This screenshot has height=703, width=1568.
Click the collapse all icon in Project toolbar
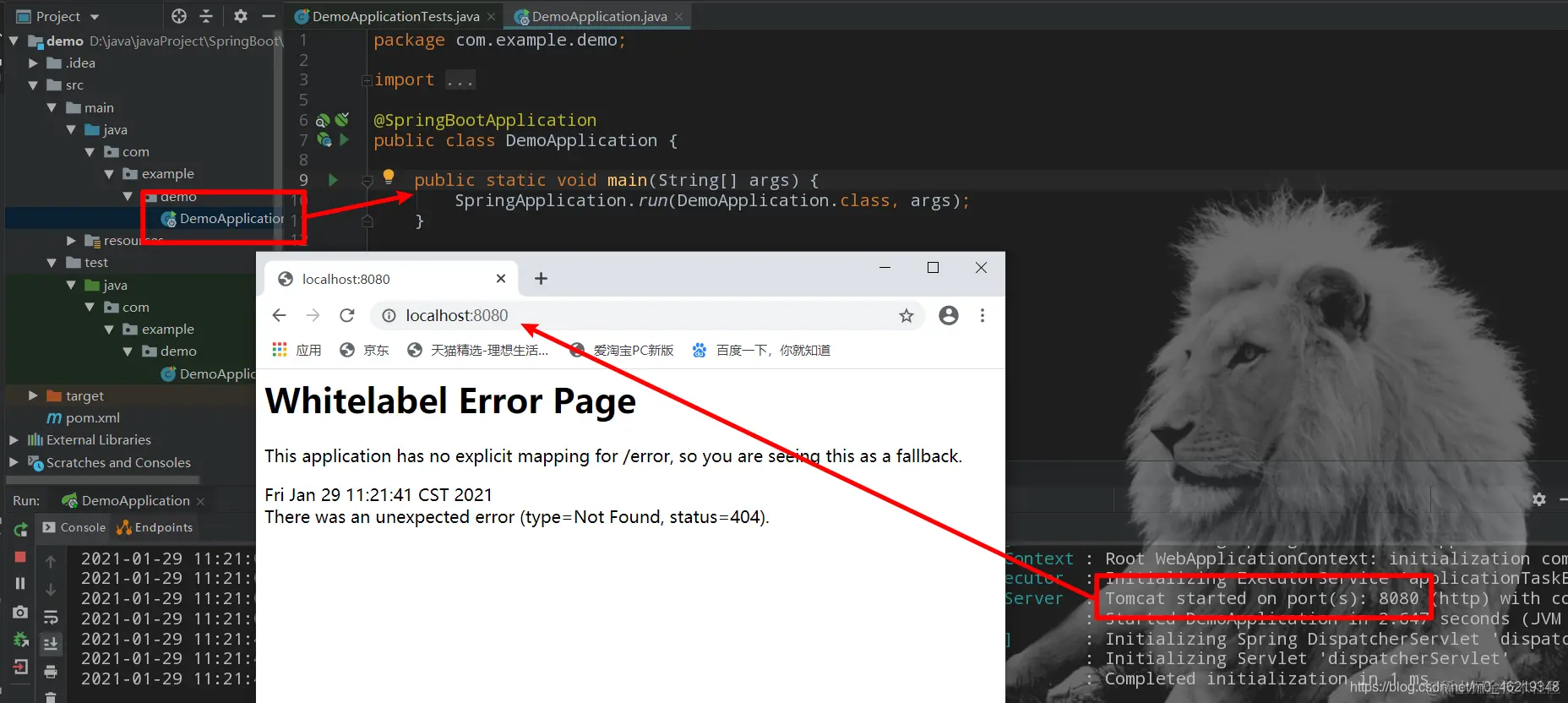point(206,16)
